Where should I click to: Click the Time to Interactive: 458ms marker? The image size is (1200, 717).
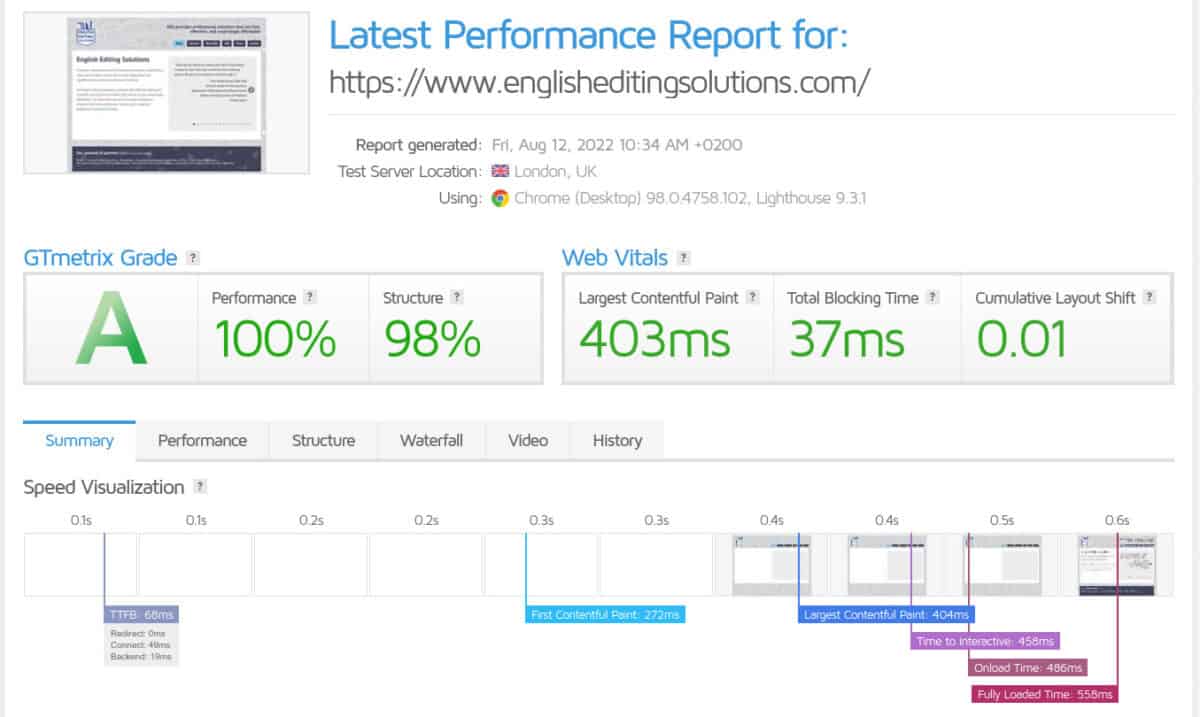(985, 641)
